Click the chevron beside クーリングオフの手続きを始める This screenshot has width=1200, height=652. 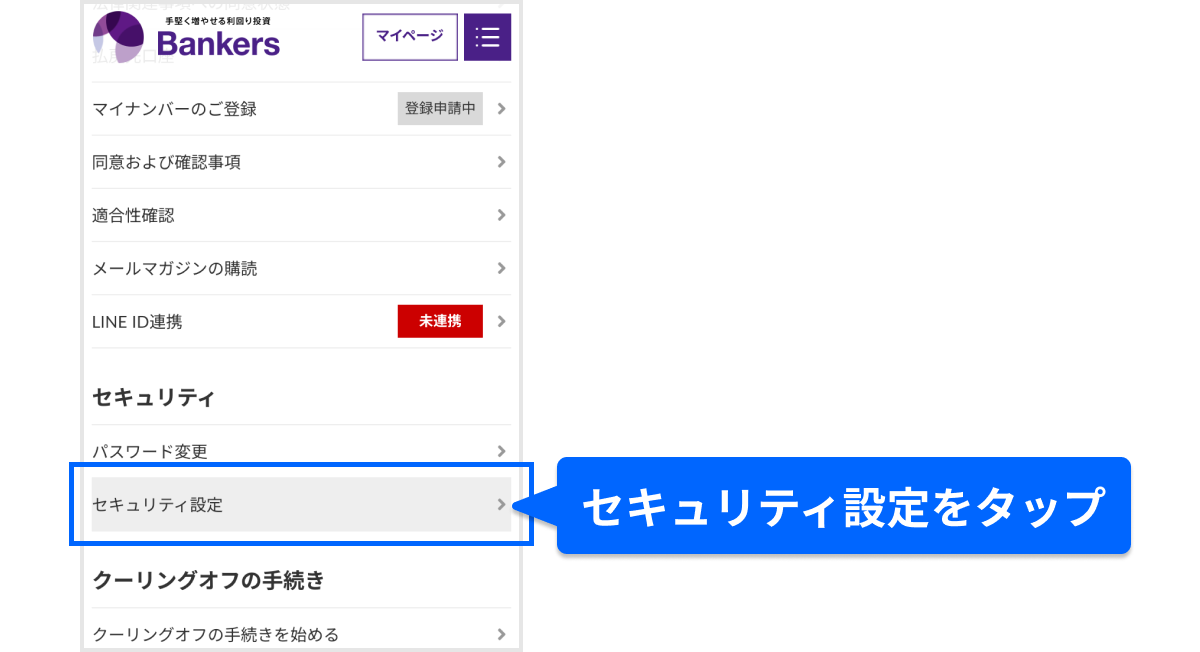coord(501,634)
